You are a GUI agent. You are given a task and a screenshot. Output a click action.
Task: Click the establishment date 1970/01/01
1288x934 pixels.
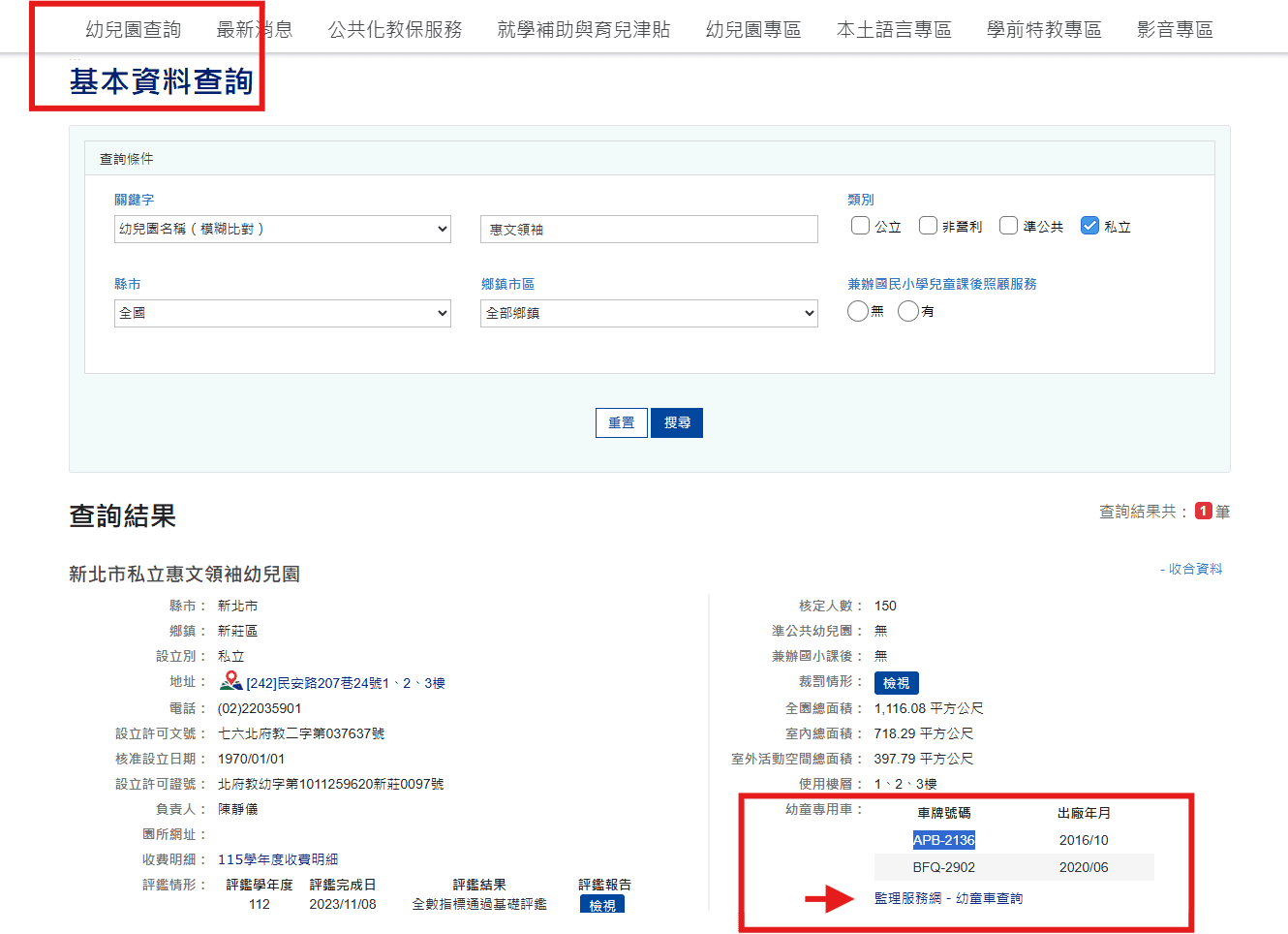click(252, 759)
